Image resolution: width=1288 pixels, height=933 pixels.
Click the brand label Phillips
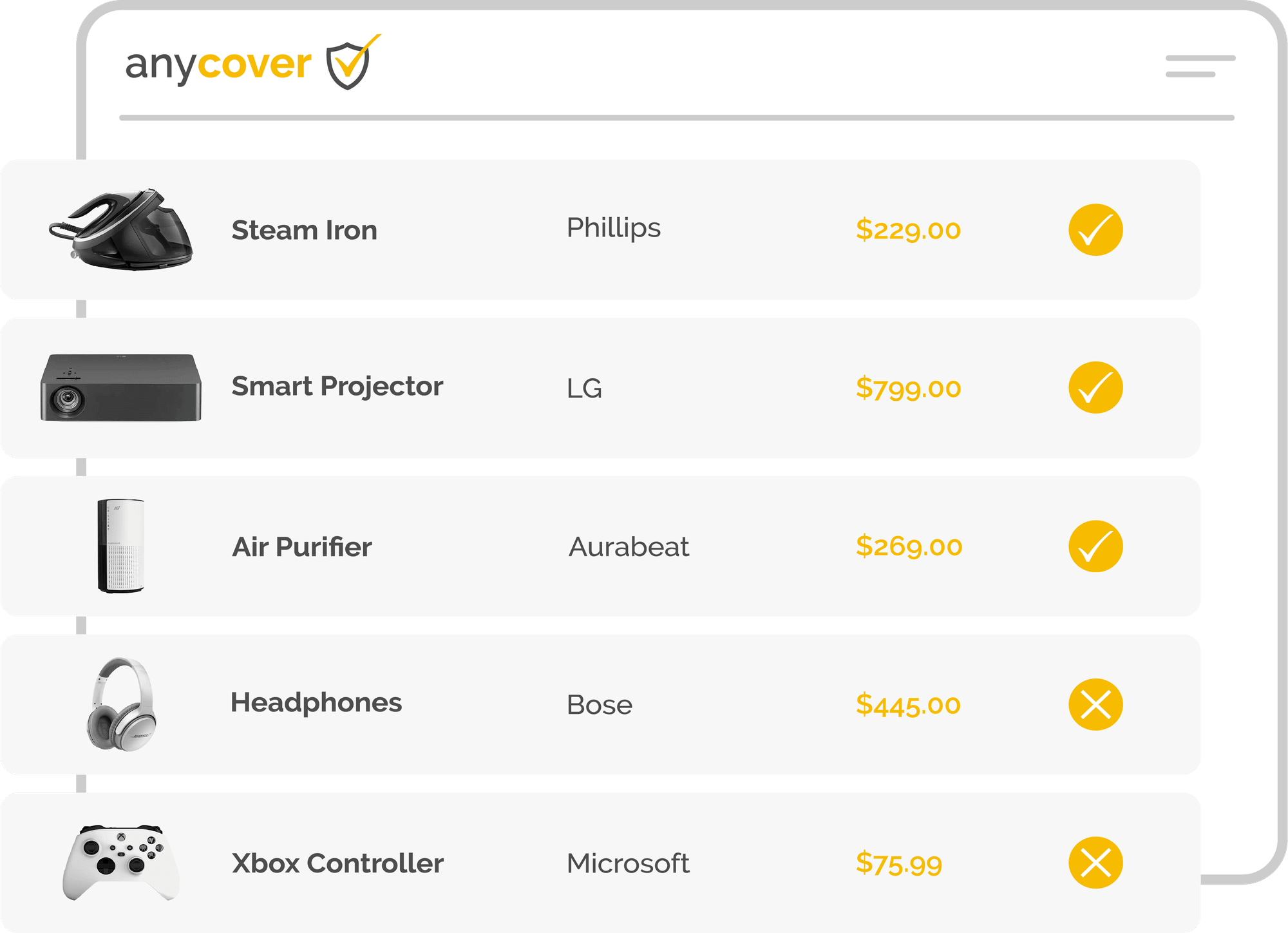(x=612, y=227)
